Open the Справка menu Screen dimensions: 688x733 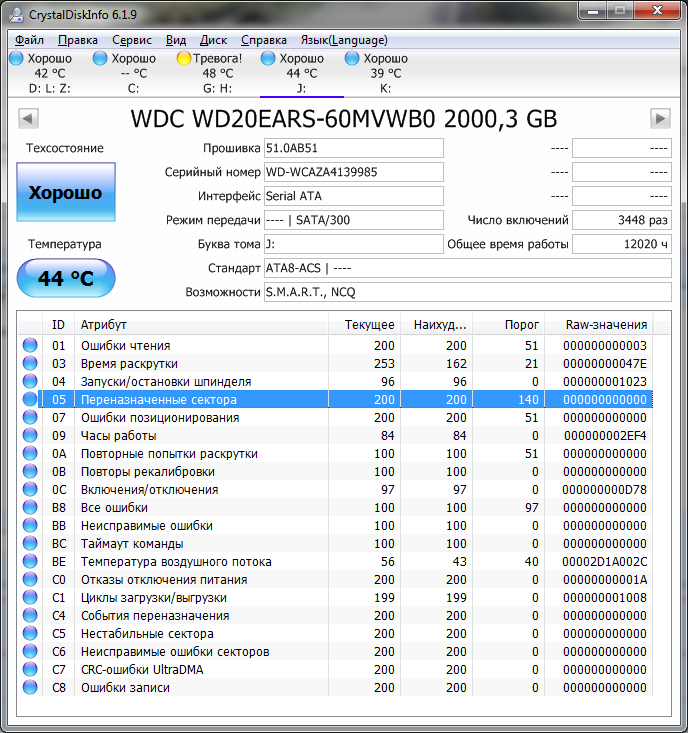coord(264,40)
